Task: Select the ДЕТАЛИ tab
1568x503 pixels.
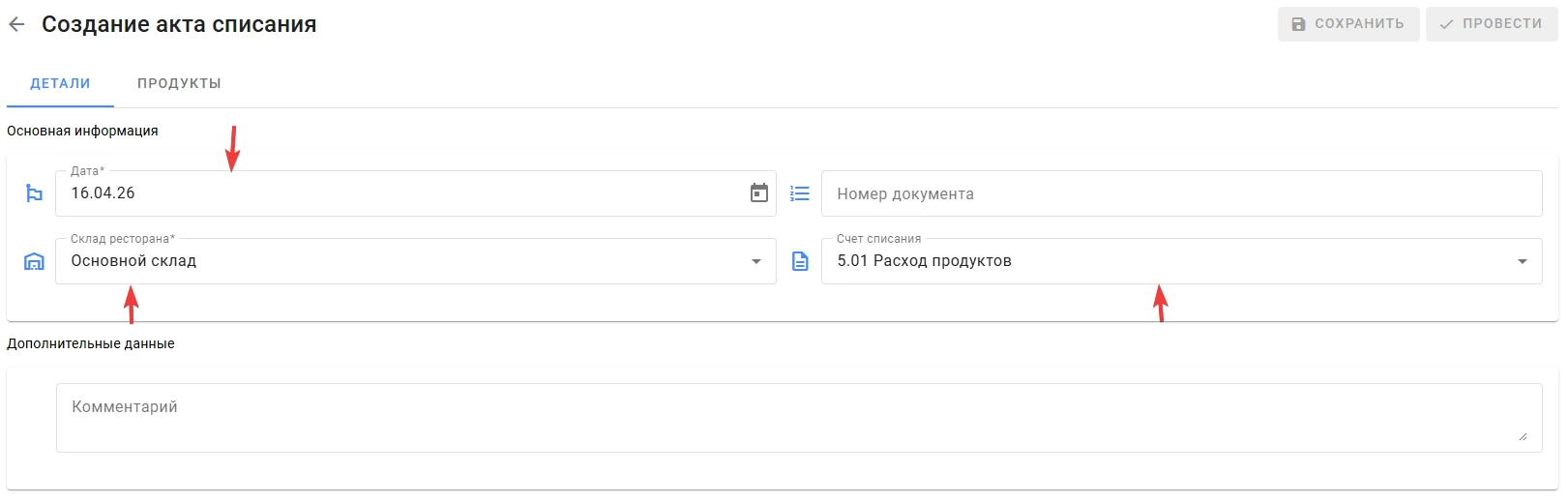Action: tap(60, 83)
